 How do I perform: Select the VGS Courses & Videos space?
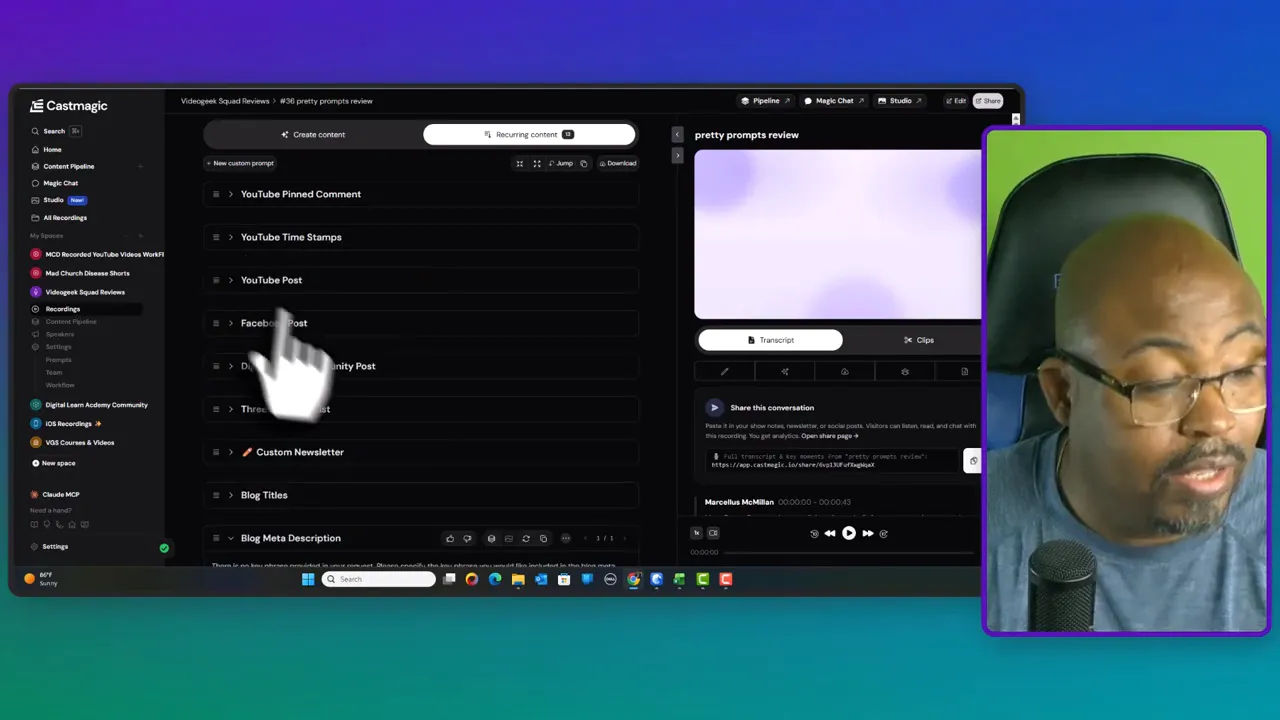[73, 442]
